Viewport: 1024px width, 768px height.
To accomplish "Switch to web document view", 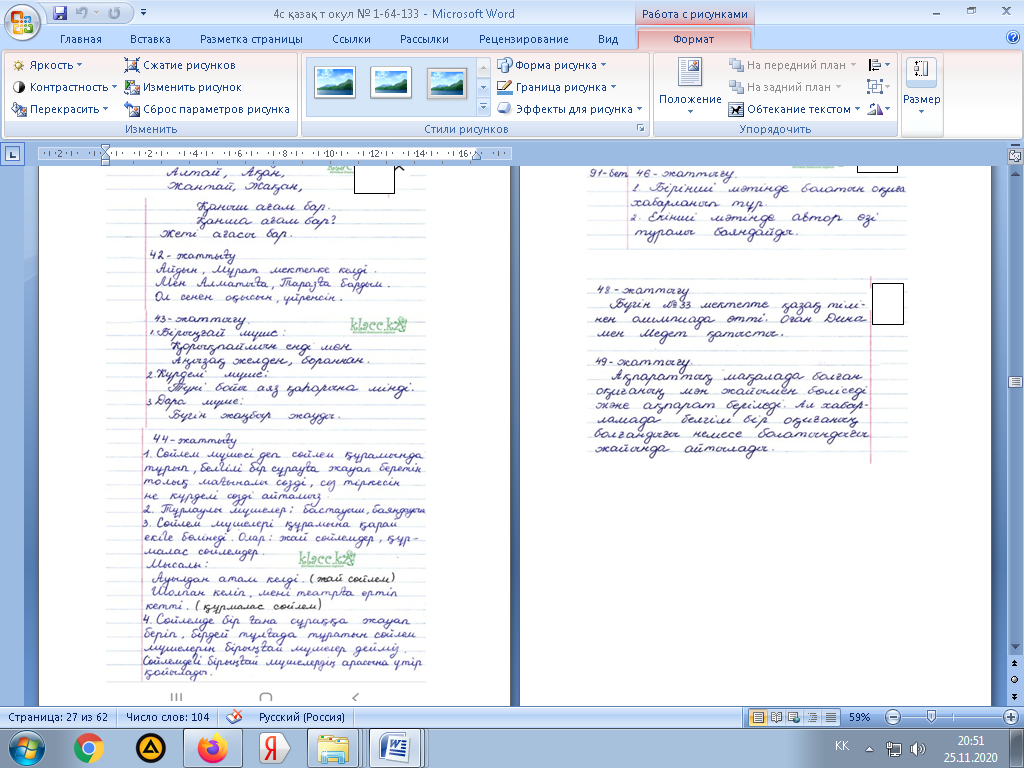I will (x=793, y=717).
